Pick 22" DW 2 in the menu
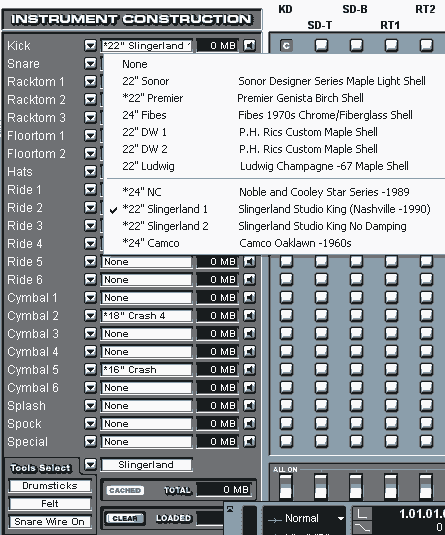This screenshot has width=445, height=535. [274, 149]
